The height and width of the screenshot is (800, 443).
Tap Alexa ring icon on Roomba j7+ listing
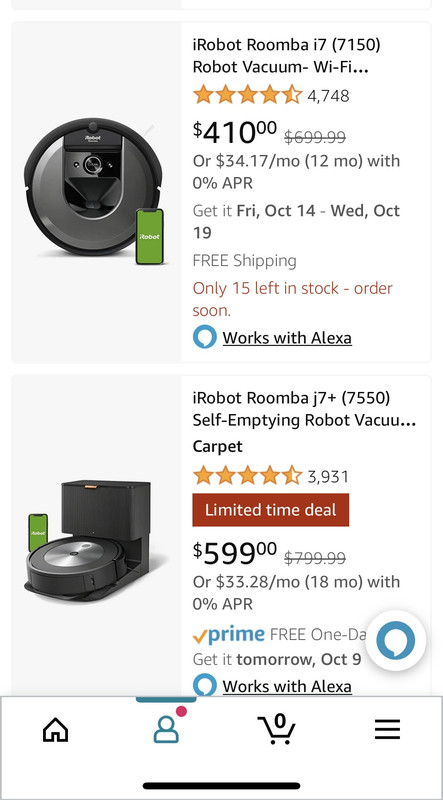click(205, 685)
